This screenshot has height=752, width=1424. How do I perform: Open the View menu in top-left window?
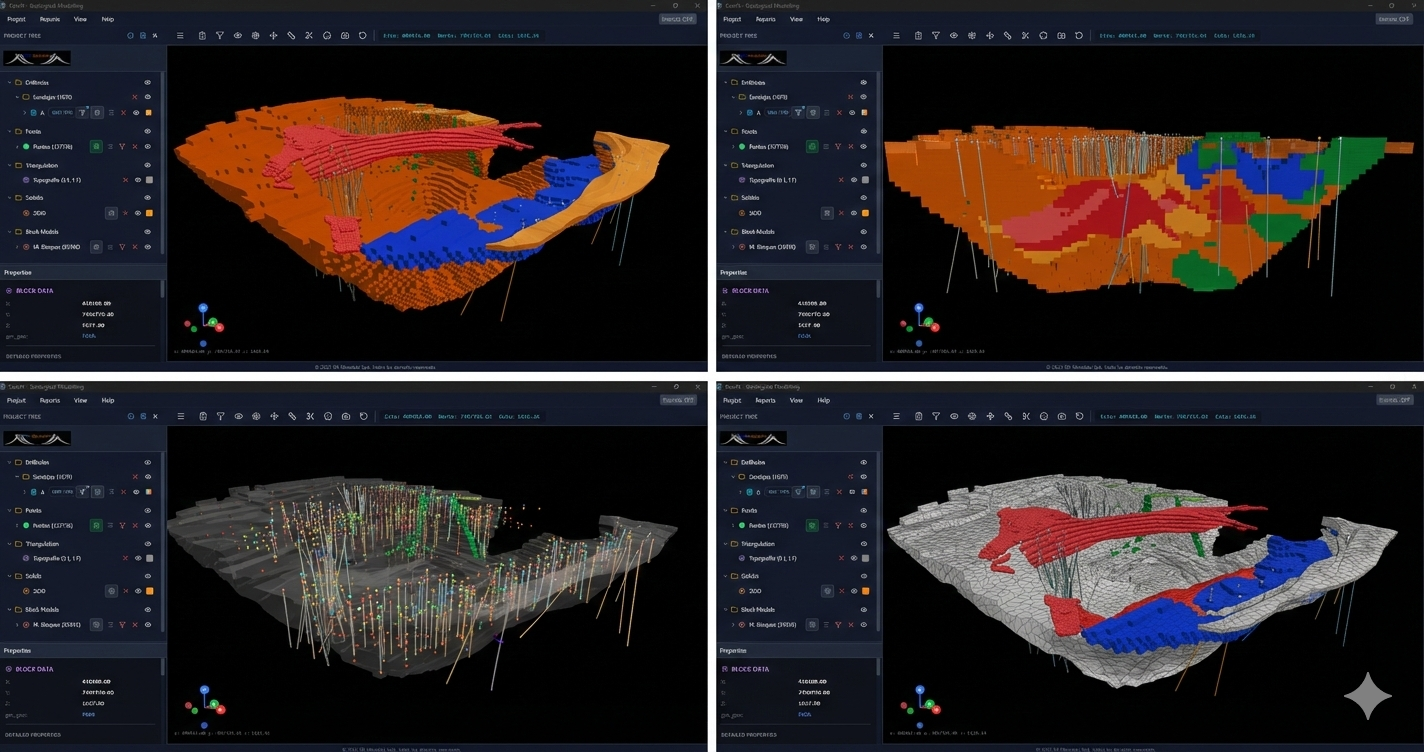[x=80, y=19]
